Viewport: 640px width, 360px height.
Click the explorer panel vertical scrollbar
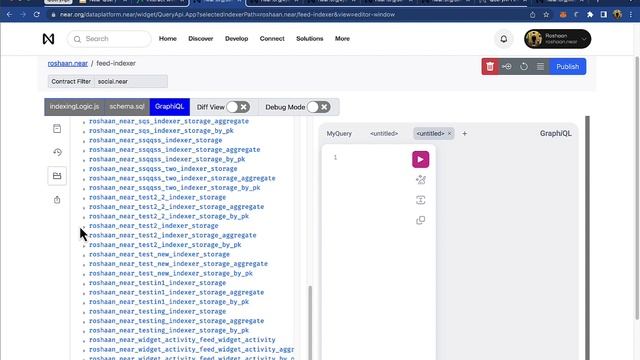click(310, 322)
